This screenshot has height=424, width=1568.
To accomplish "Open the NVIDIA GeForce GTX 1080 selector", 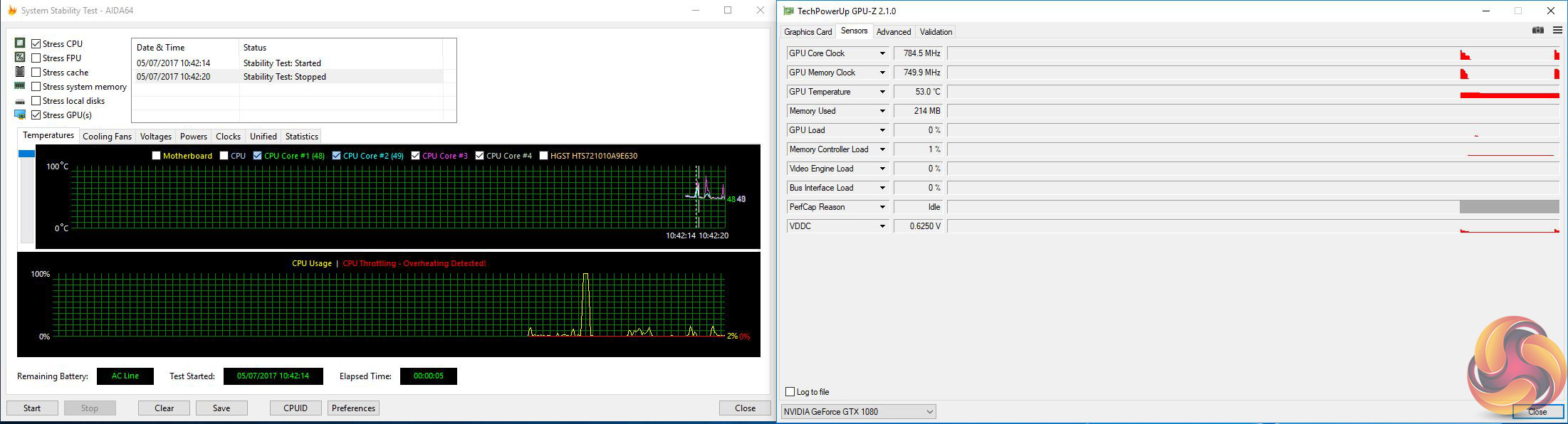I will 858,411.
